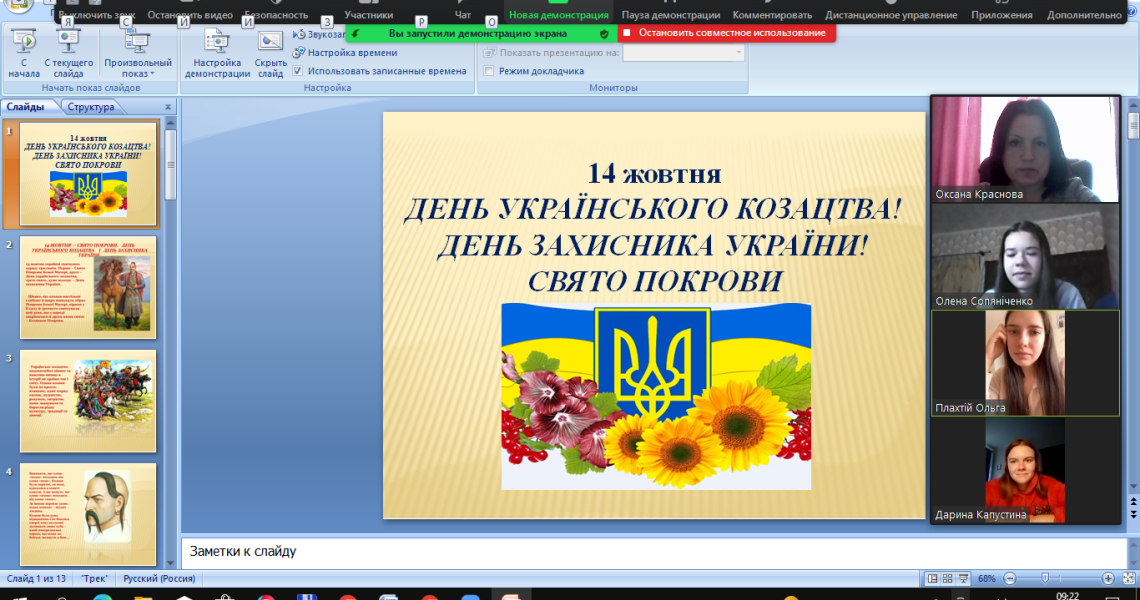This screenshot has width=1140, height=600.
Task: Click Остановить видео in Zoom toolbar
Action: point(190,15)
